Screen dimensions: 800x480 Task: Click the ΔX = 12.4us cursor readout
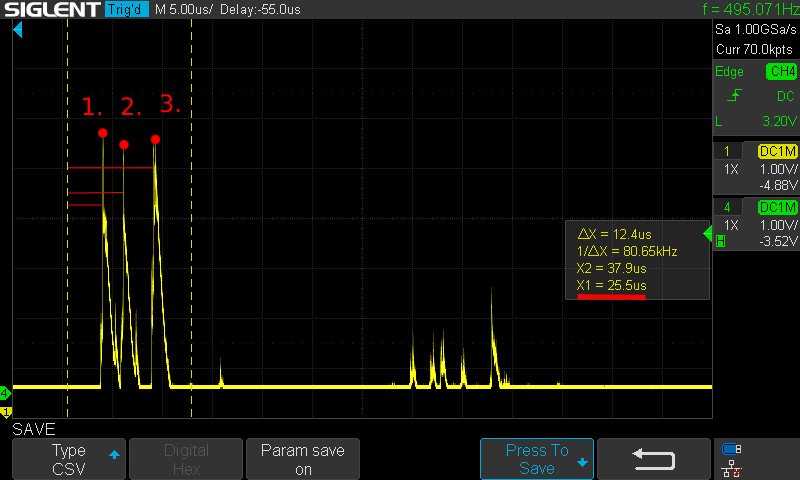coord(614,234)
